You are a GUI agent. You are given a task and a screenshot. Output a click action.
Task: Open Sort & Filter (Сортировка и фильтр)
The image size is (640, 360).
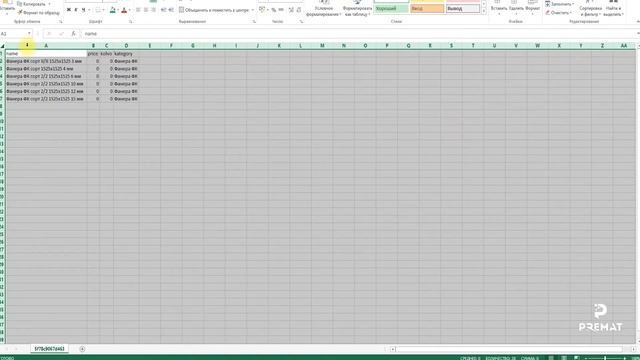pos(590,8)
